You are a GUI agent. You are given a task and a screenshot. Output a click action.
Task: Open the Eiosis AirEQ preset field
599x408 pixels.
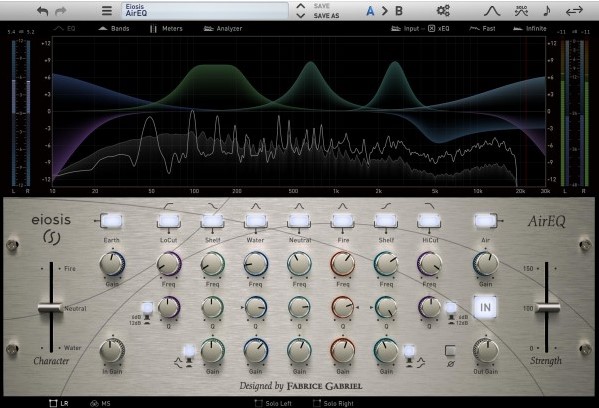tap(205, 10)
